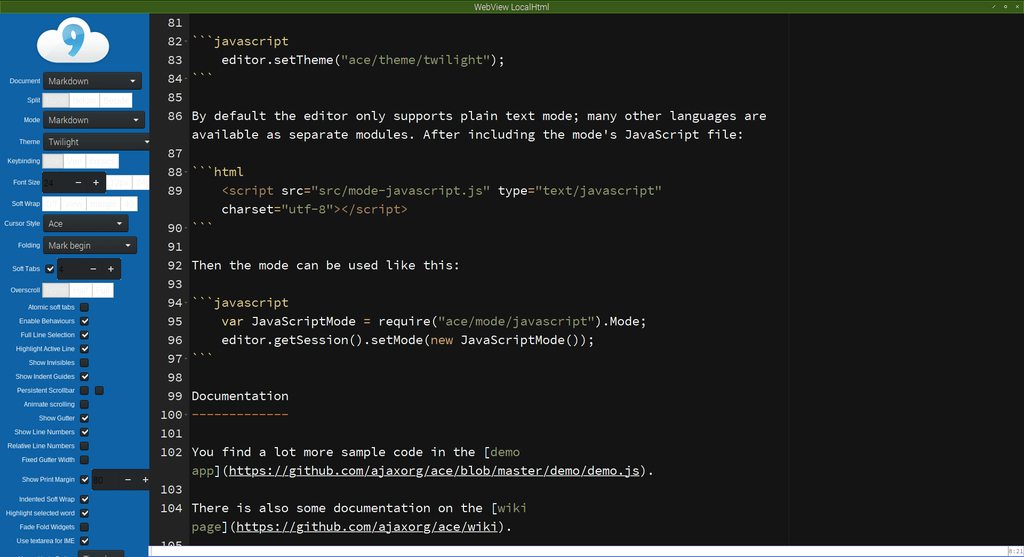Uncheck Full Line Selection

[84, 335]
